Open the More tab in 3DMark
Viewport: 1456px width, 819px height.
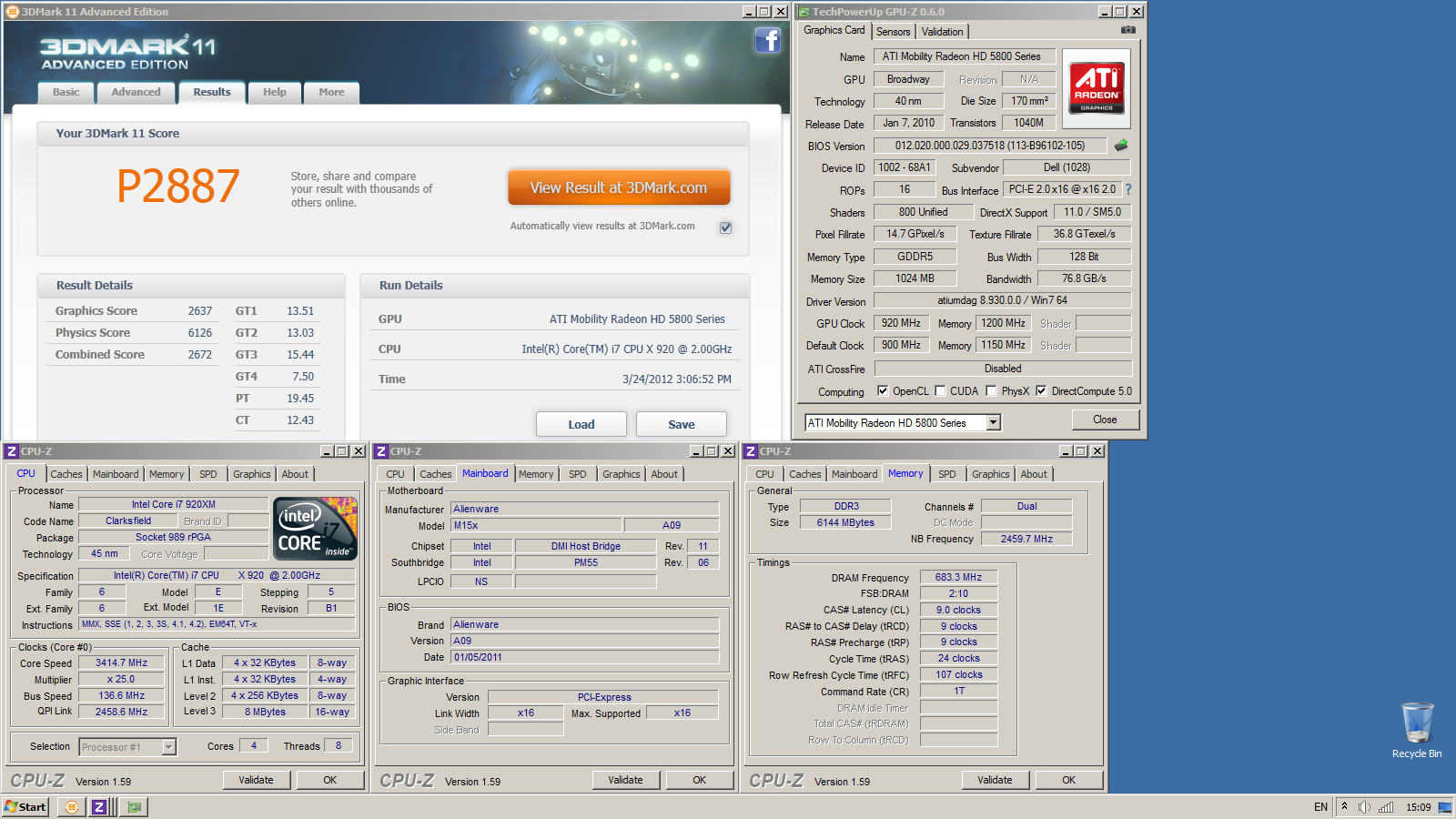click(331, 92)
